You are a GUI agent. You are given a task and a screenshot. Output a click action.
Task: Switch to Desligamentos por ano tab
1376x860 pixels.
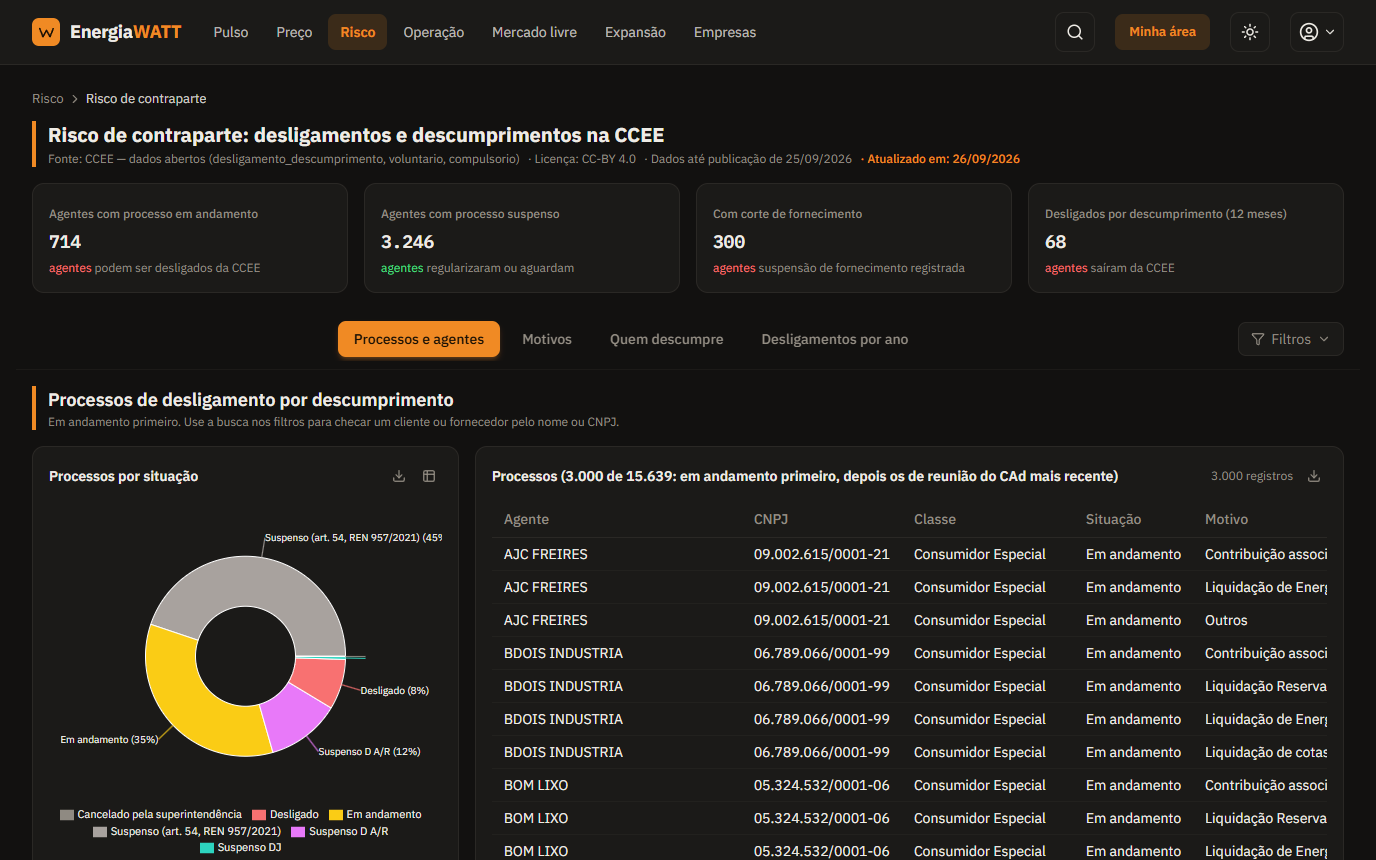[835, 339]
